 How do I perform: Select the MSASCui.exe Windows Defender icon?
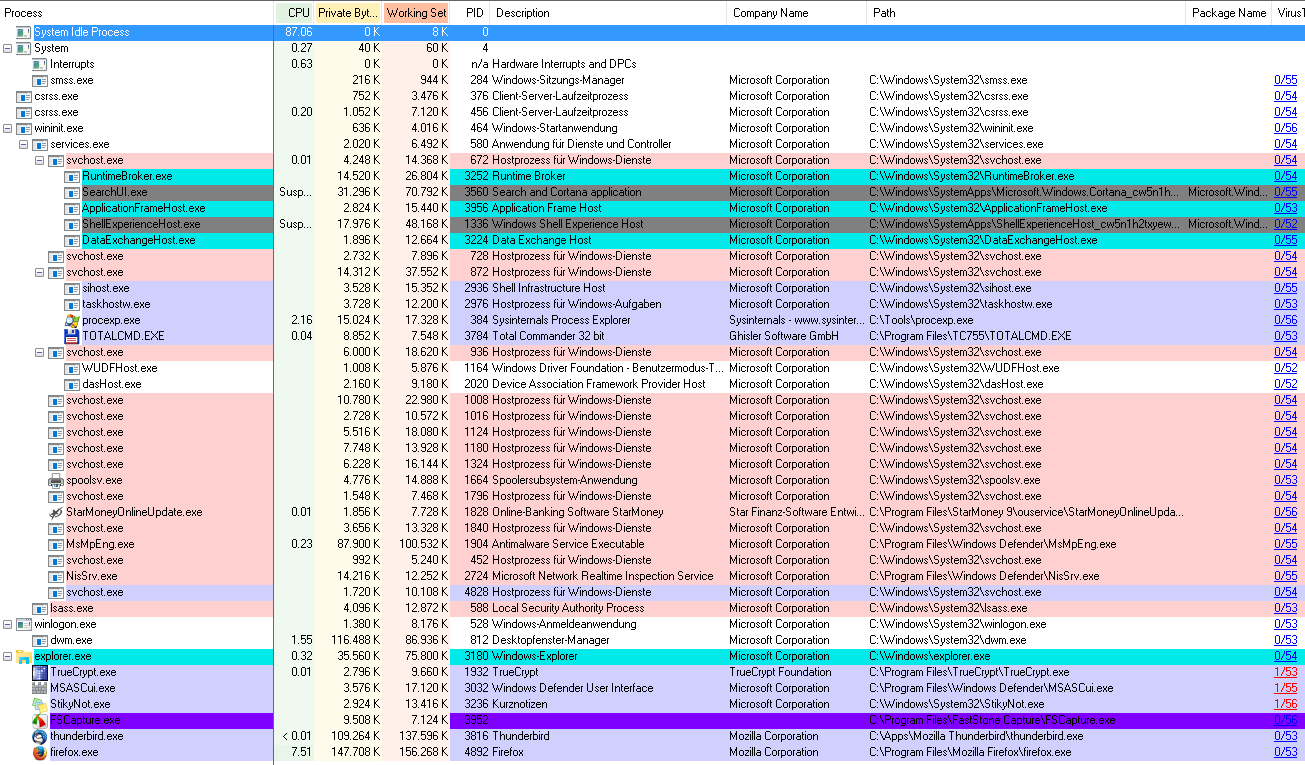pos(40,688)
